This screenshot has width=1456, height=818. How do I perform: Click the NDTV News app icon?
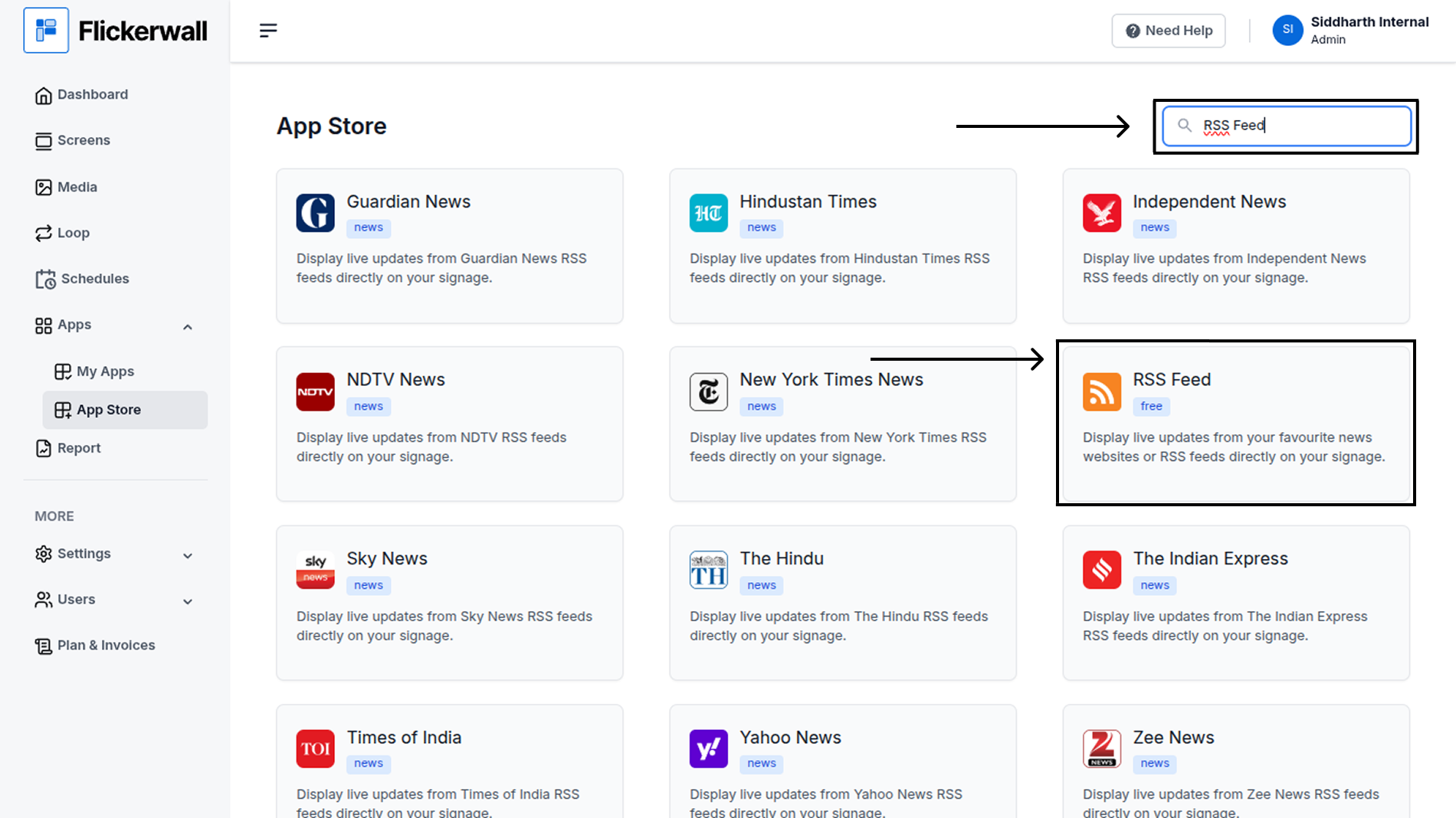tap(316, 392)
